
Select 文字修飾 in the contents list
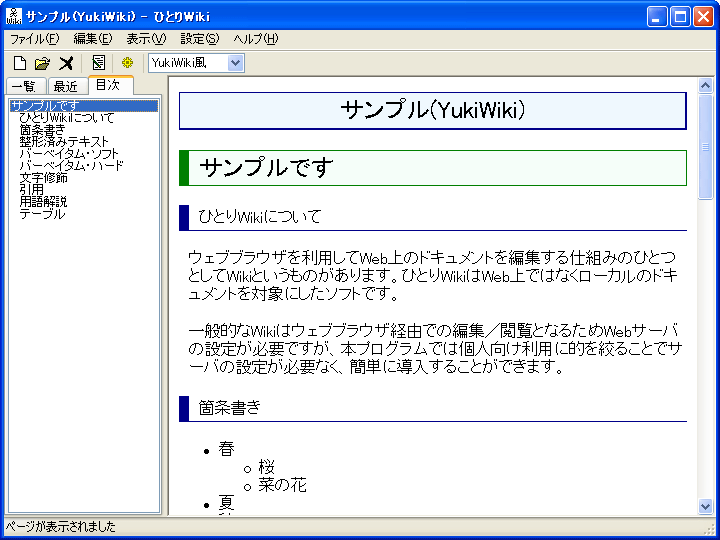click(44, 178)
